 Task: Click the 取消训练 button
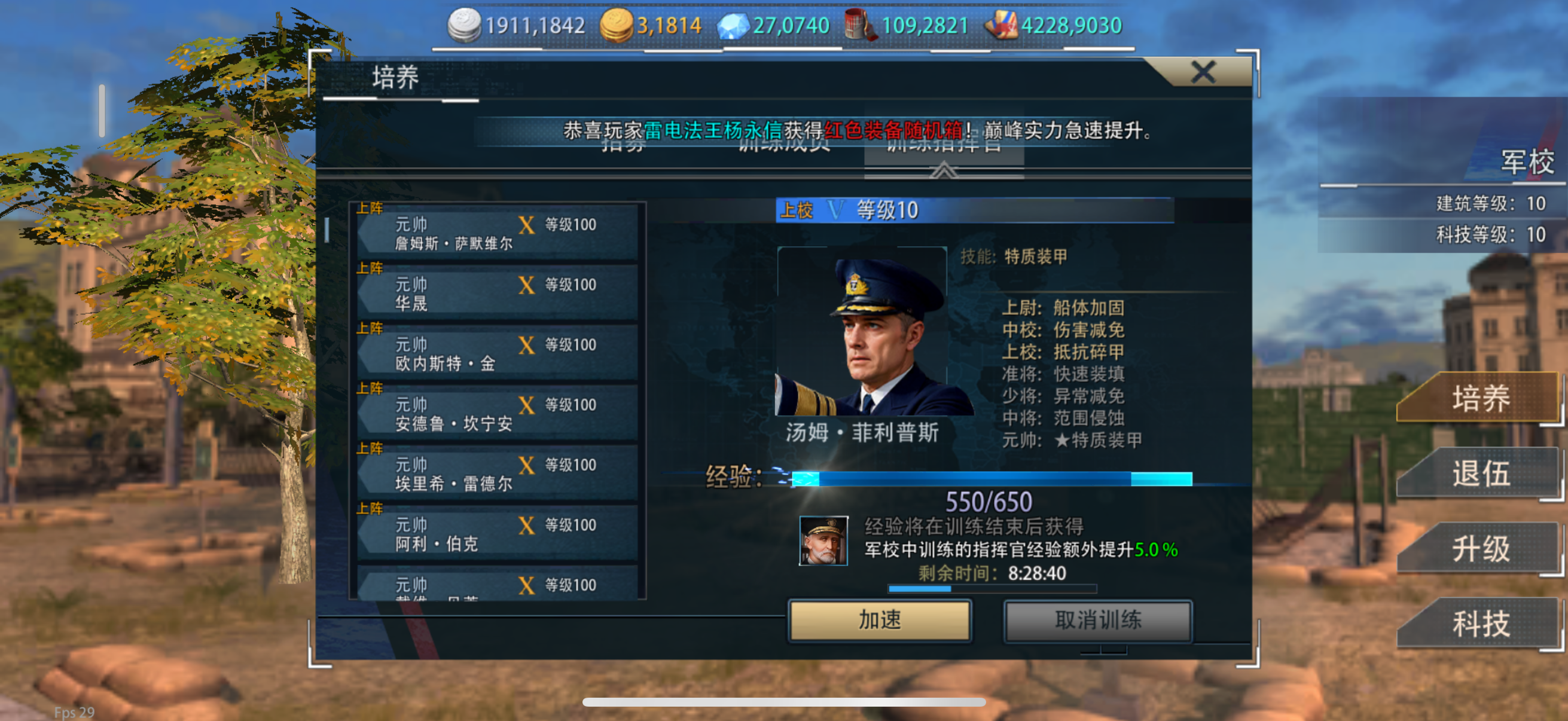click(x=1097, y=620)
